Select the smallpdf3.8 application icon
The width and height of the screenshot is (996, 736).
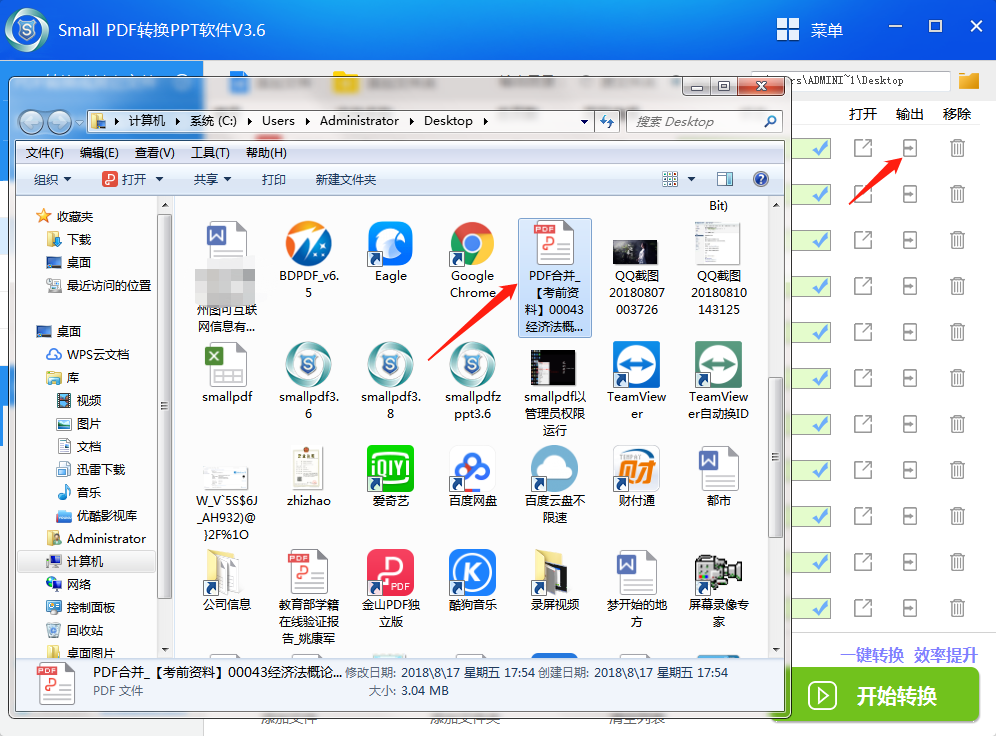(x=390, y=380)
